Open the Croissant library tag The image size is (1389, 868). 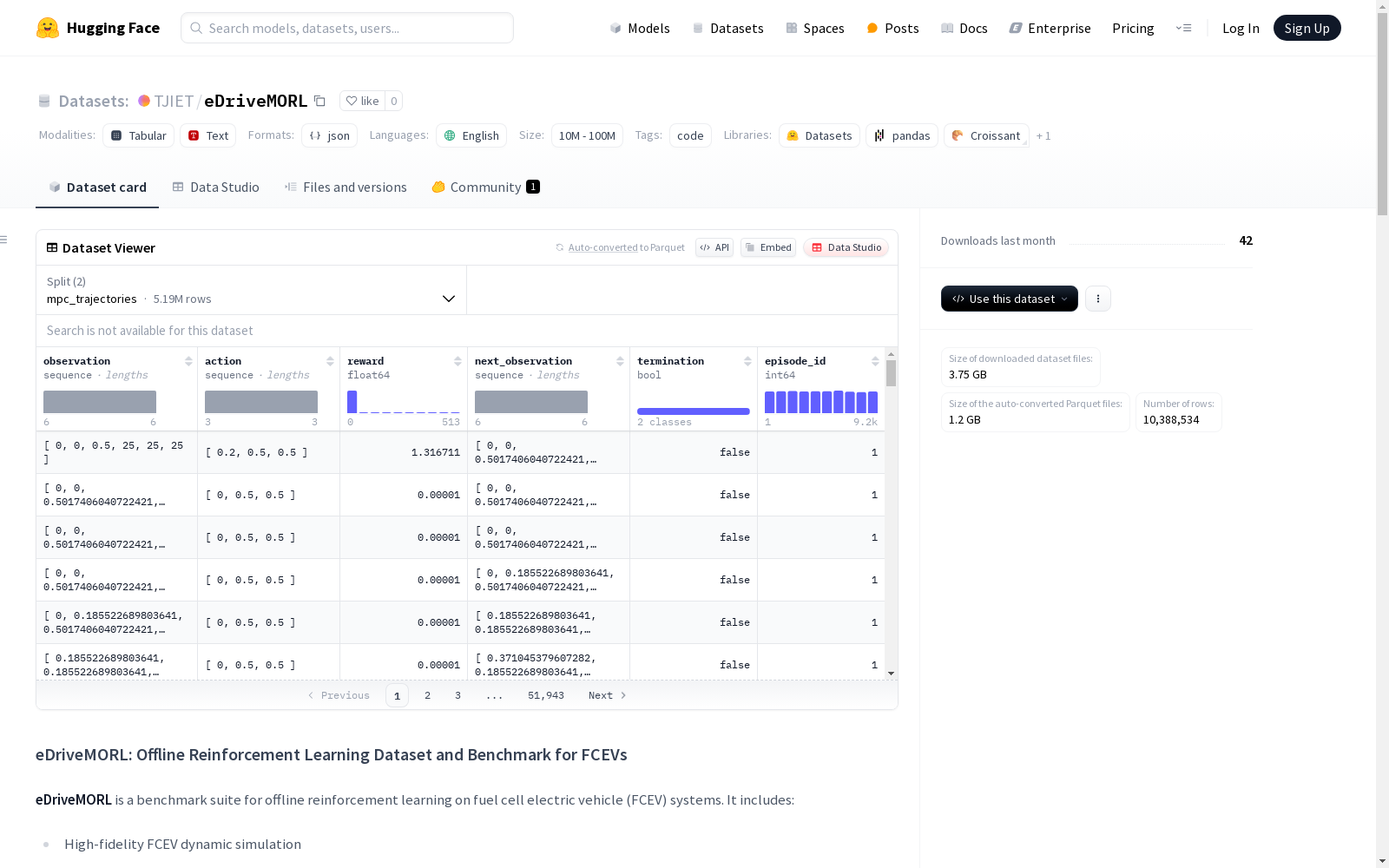click(986, 135)
